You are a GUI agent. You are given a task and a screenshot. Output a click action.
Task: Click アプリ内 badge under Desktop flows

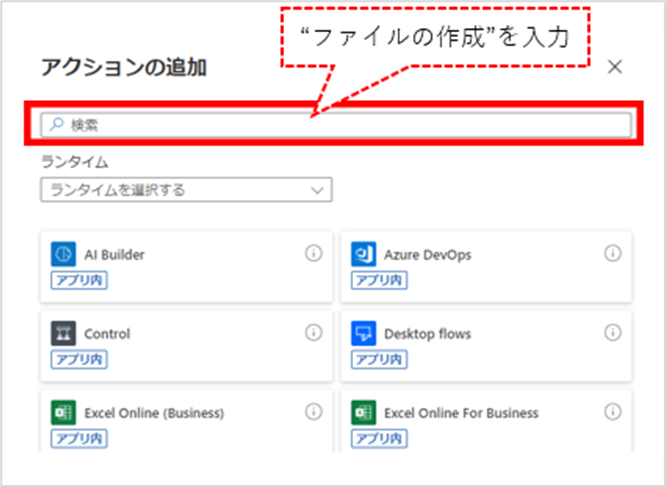pyautogui.click(x=379, y=359)
